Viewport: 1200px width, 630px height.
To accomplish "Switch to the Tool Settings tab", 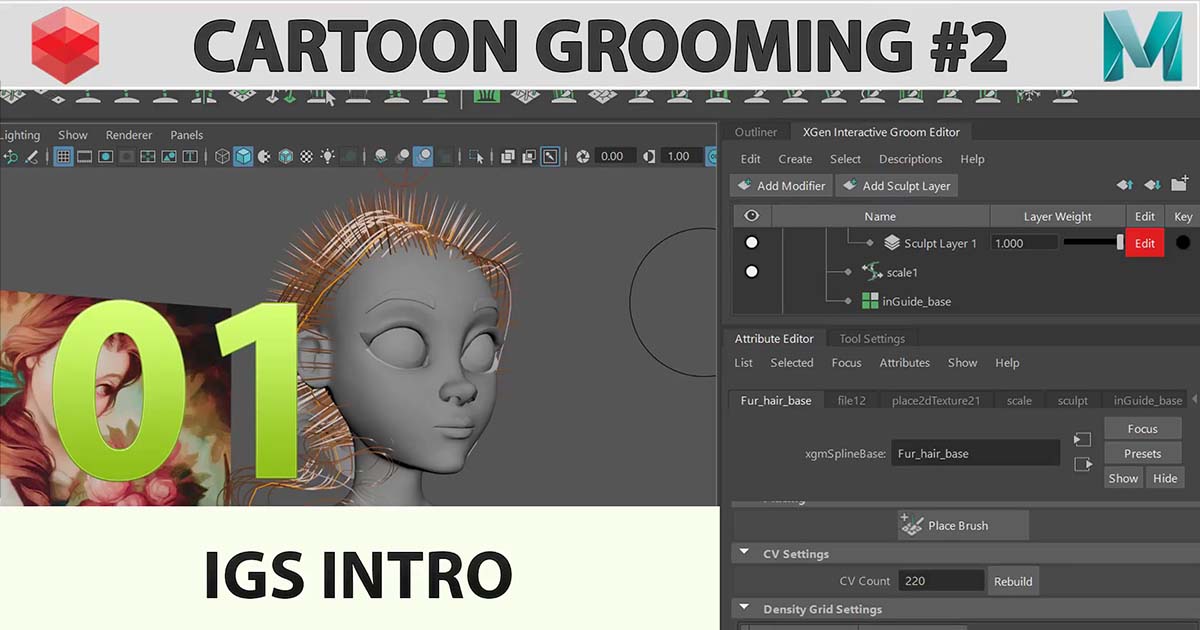I will click(872, 339).
